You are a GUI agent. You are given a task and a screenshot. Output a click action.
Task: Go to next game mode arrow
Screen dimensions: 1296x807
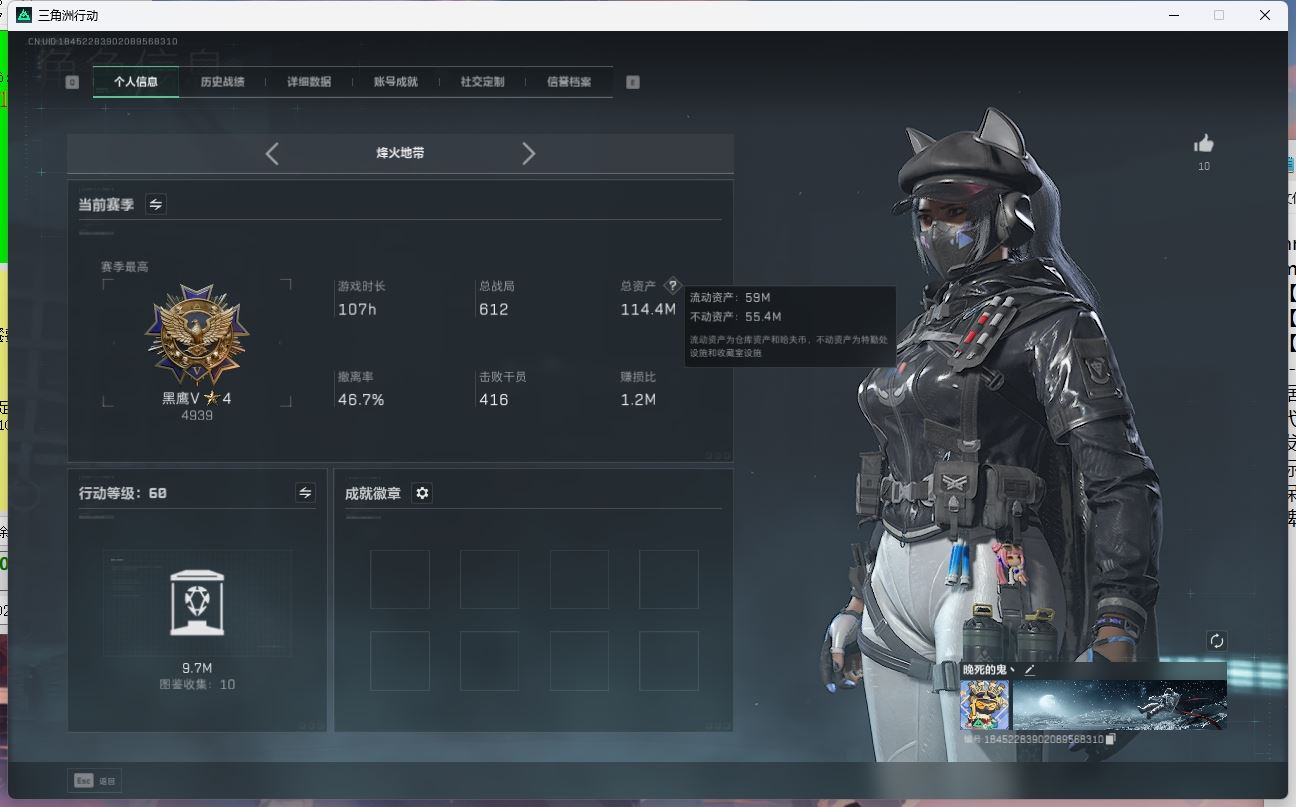pos(529,153)
